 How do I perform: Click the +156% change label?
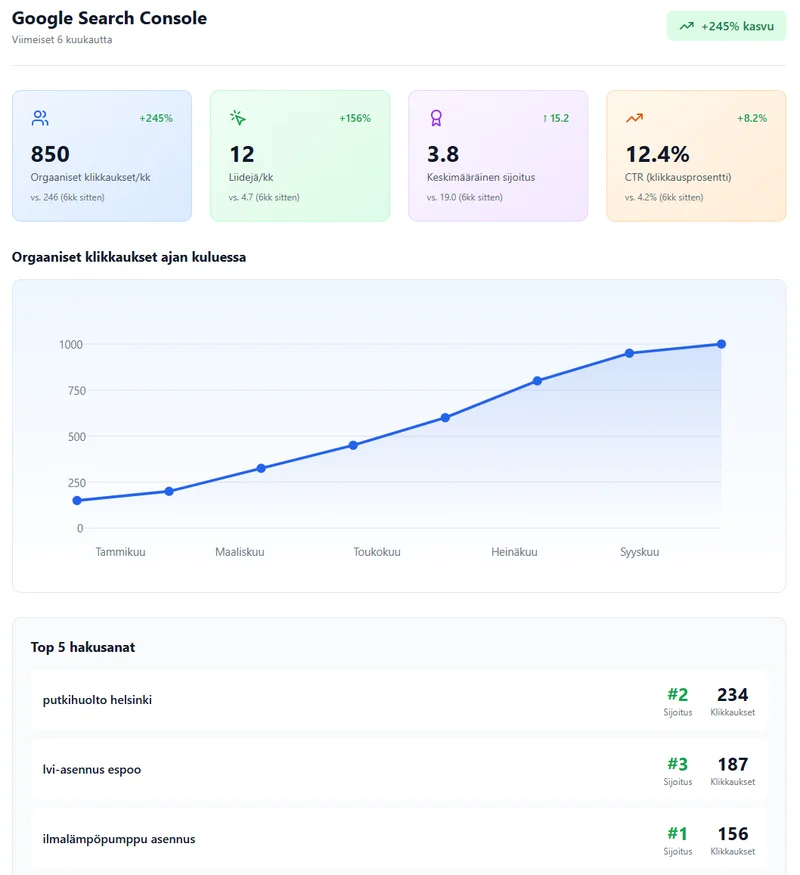click(x=355, y=118)
